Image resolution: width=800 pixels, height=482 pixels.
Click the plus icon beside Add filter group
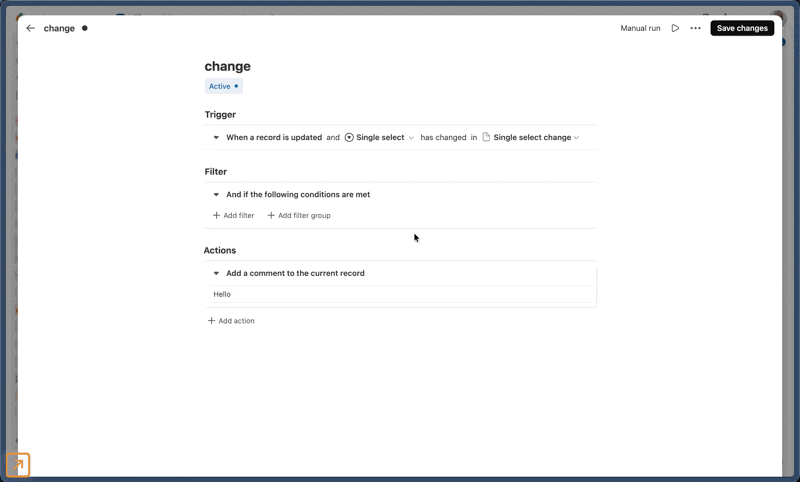271,215
